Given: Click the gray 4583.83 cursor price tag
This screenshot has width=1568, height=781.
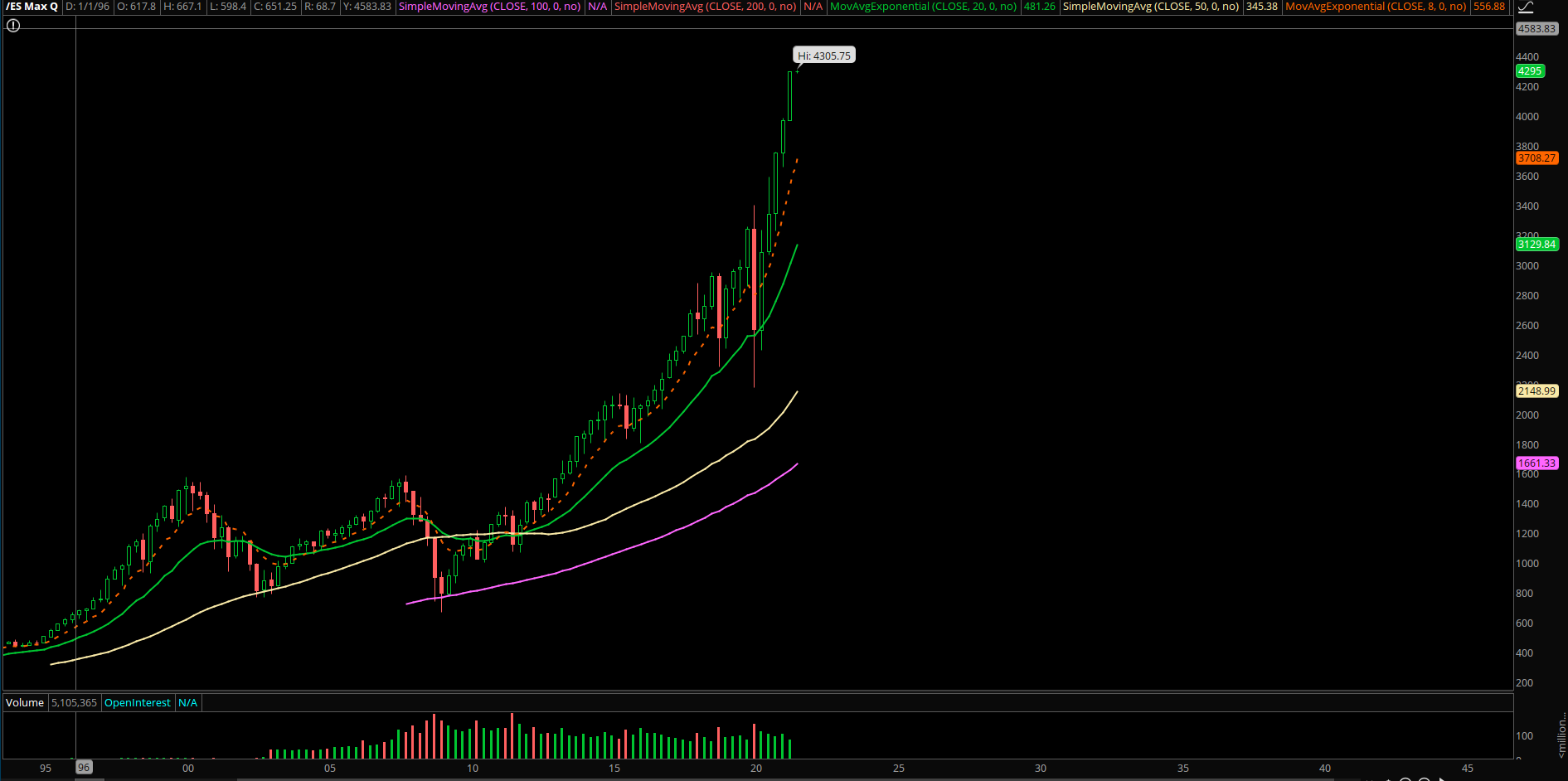Looking at the screenshot, I should (x=1536, y=29).
